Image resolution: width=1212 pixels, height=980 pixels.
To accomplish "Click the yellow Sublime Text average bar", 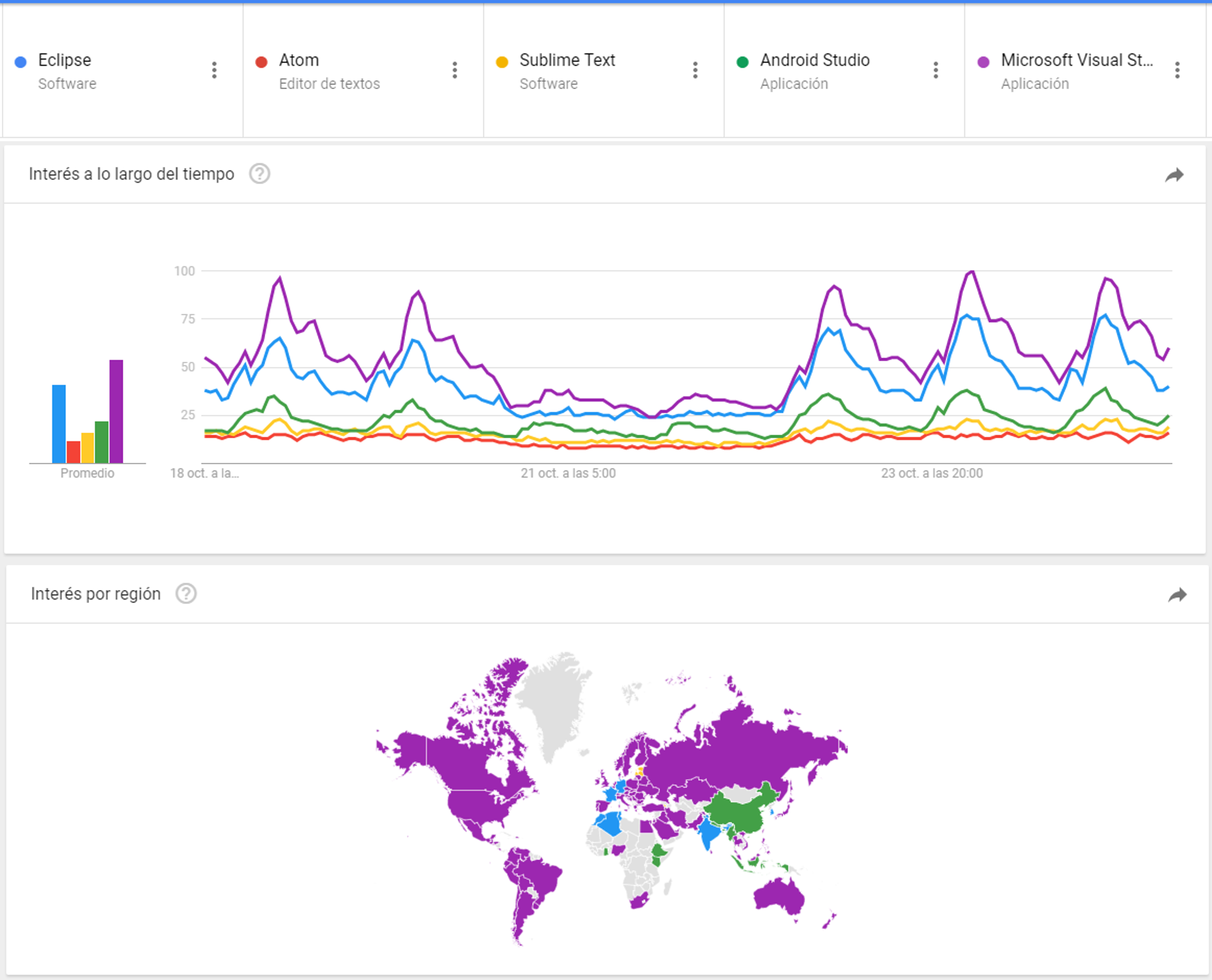I will (88, 448).
